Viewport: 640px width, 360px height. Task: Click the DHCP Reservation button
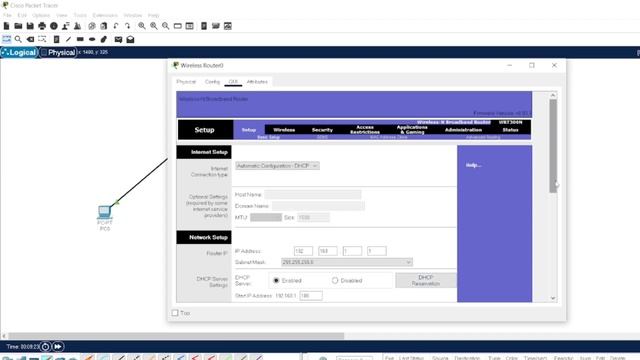point(426,280)
